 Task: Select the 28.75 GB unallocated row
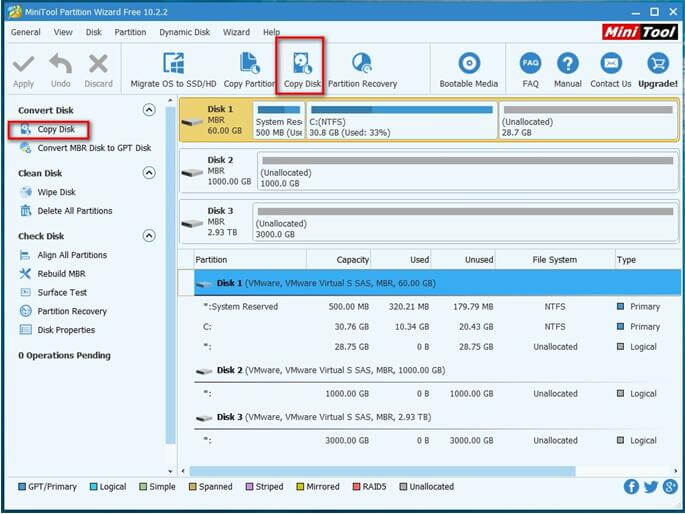[x=437, y=347]
